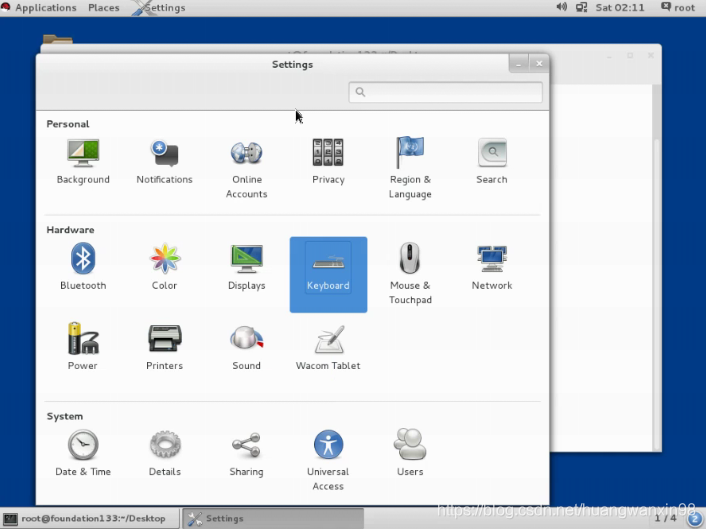Open Universal Access settings
Image resolution: width=706 pixels, height=529 pixels.
point(328,460)
